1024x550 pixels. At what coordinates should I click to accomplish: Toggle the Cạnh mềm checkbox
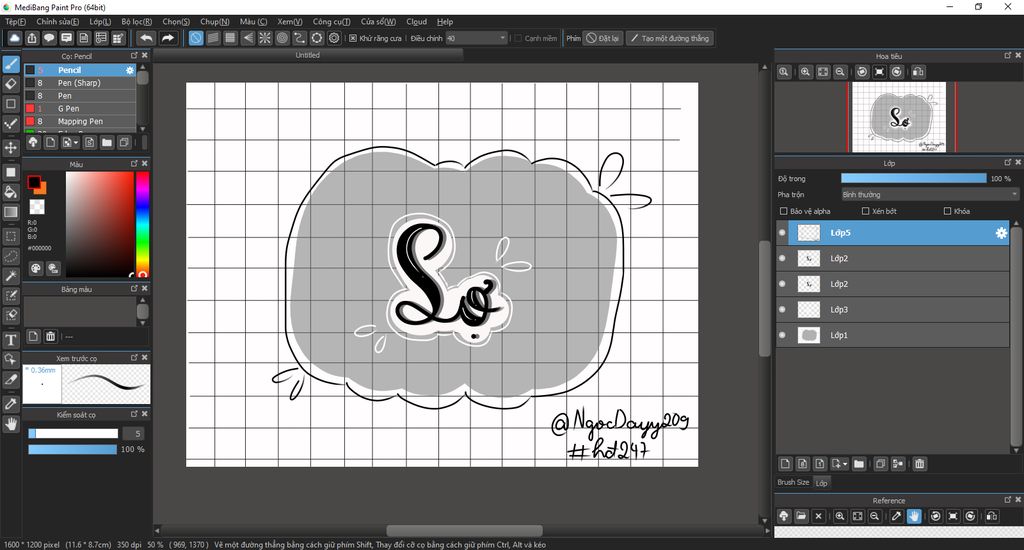tap(518, 39)
